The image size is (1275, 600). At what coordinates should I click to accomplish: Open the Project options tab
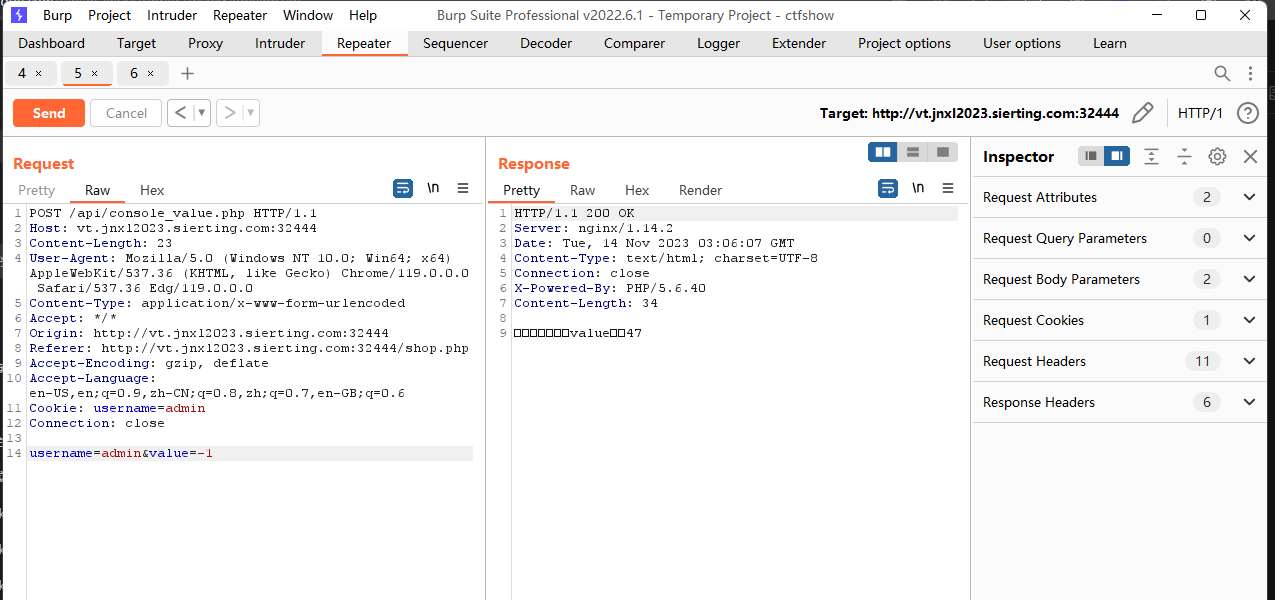click(905, 43)
